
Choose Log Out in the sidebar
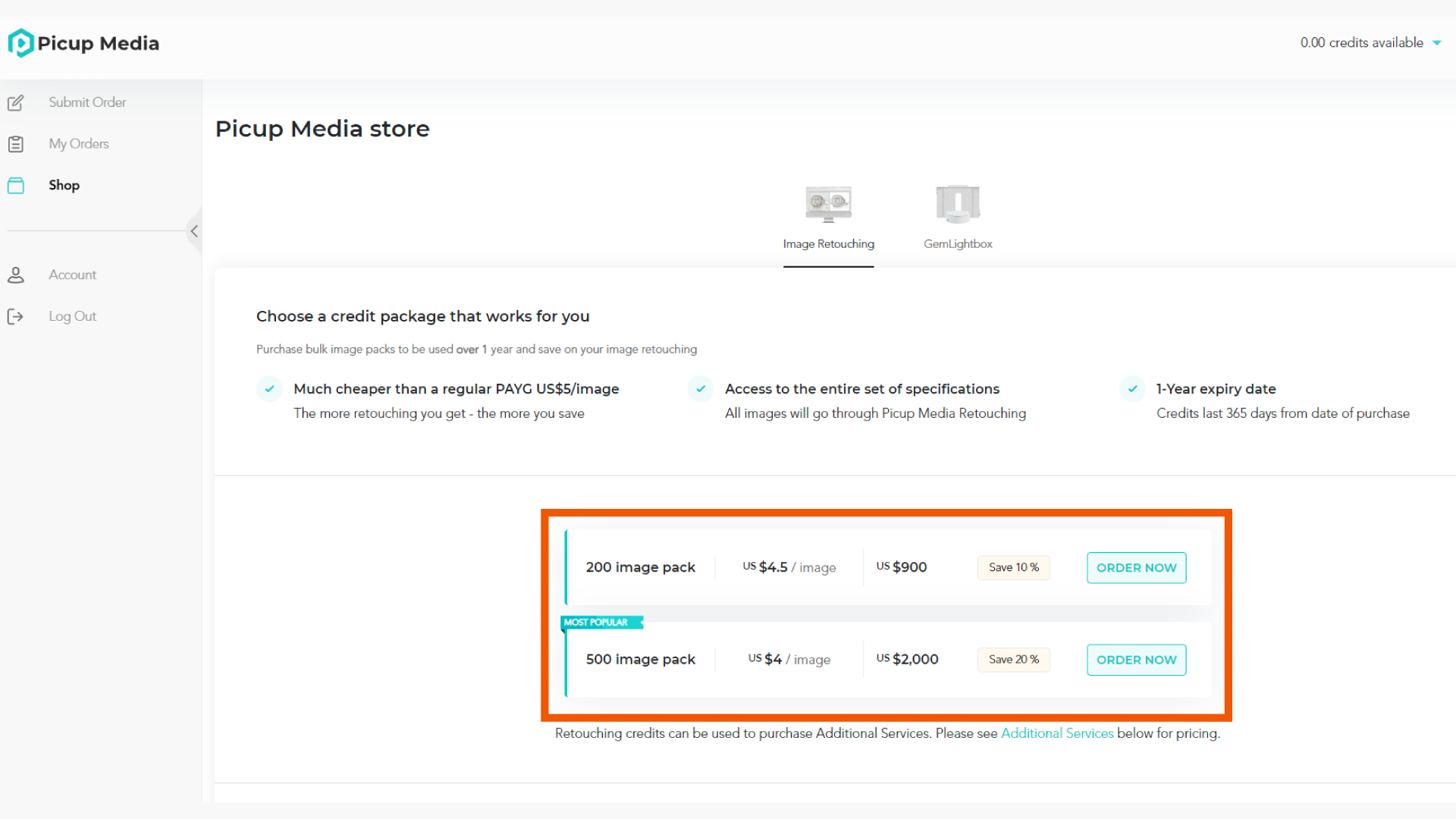point(72,316)
